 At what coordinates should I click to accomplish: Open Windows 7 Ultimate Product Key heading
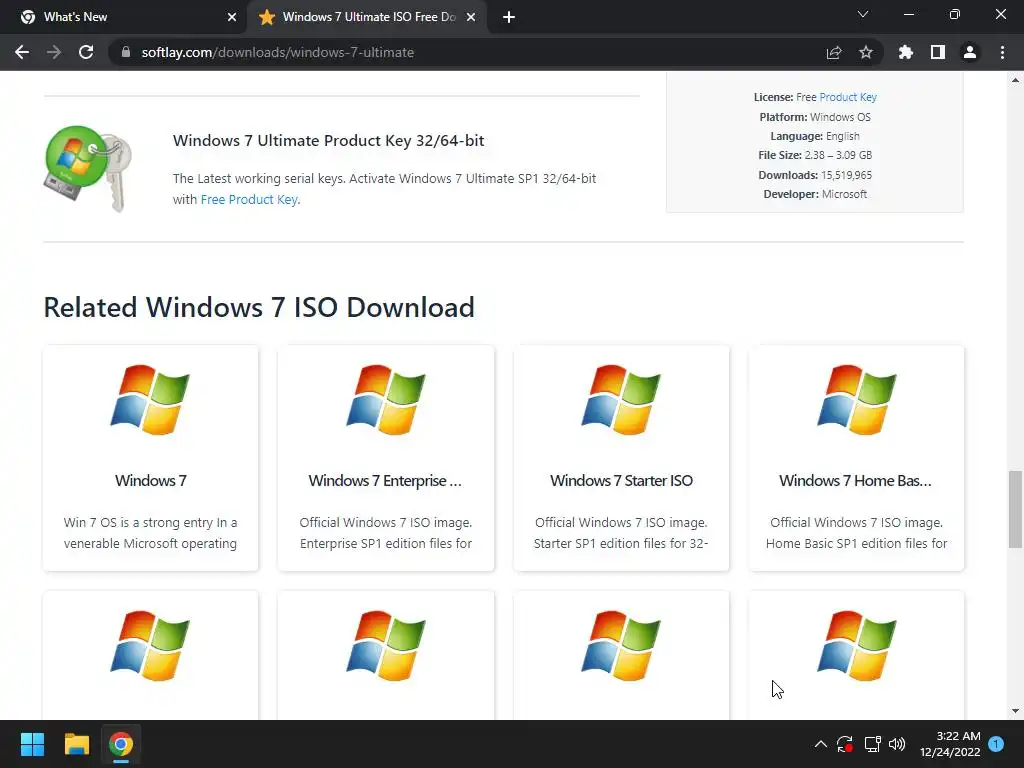pyautogui.click(x=328, y=140)
